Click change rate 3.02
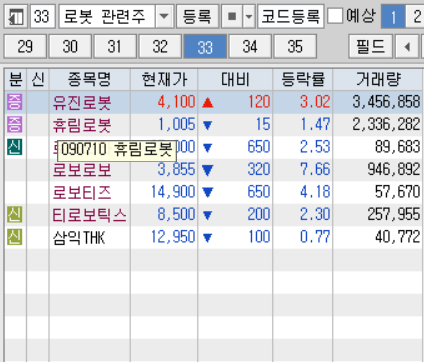Viewport: 424px width, 362px height. 315,102
